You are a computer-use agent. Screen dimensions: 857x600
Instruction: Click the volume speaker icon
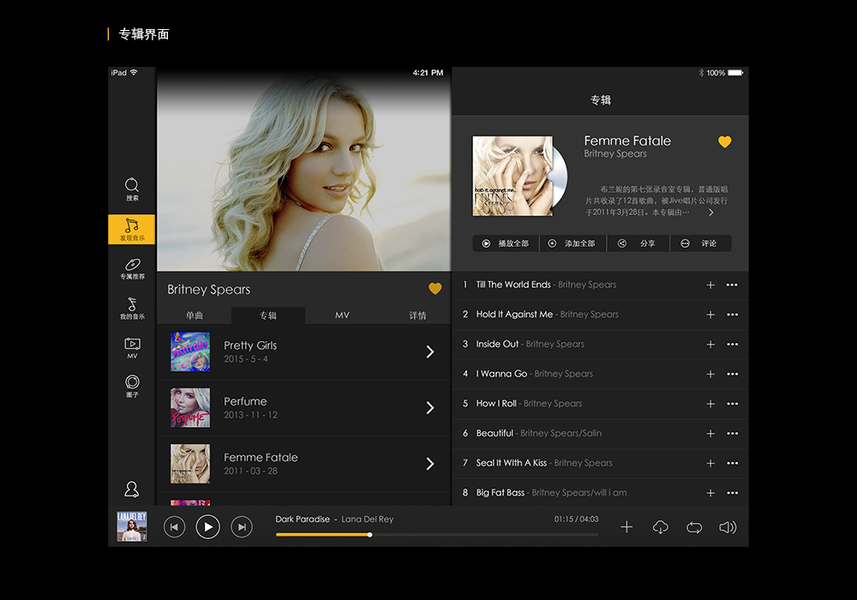tap(727, 527)
